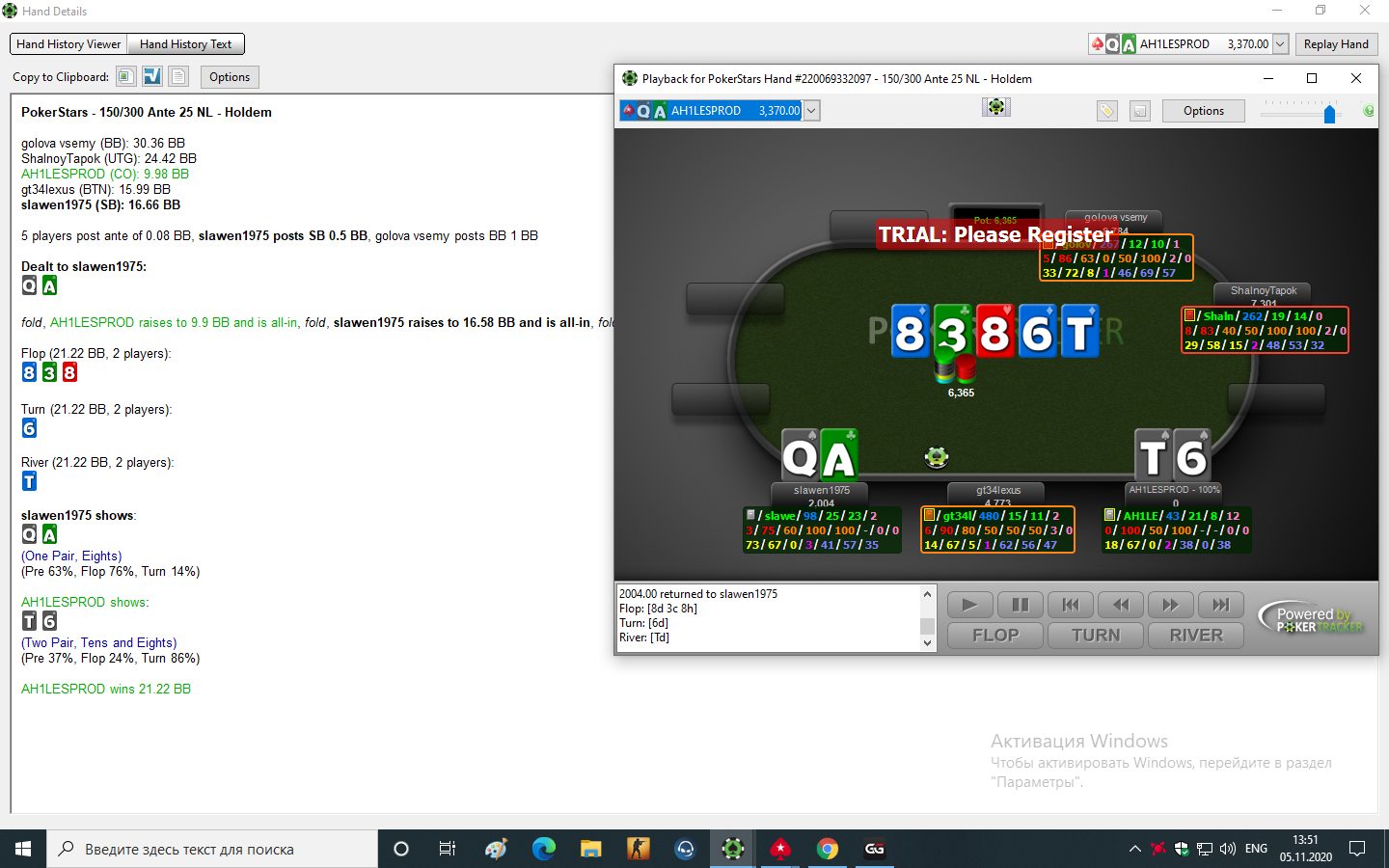This screenshot has width=1389, height=868.
Task: Open File Explorer from taskbar
Action: point(591,849)
